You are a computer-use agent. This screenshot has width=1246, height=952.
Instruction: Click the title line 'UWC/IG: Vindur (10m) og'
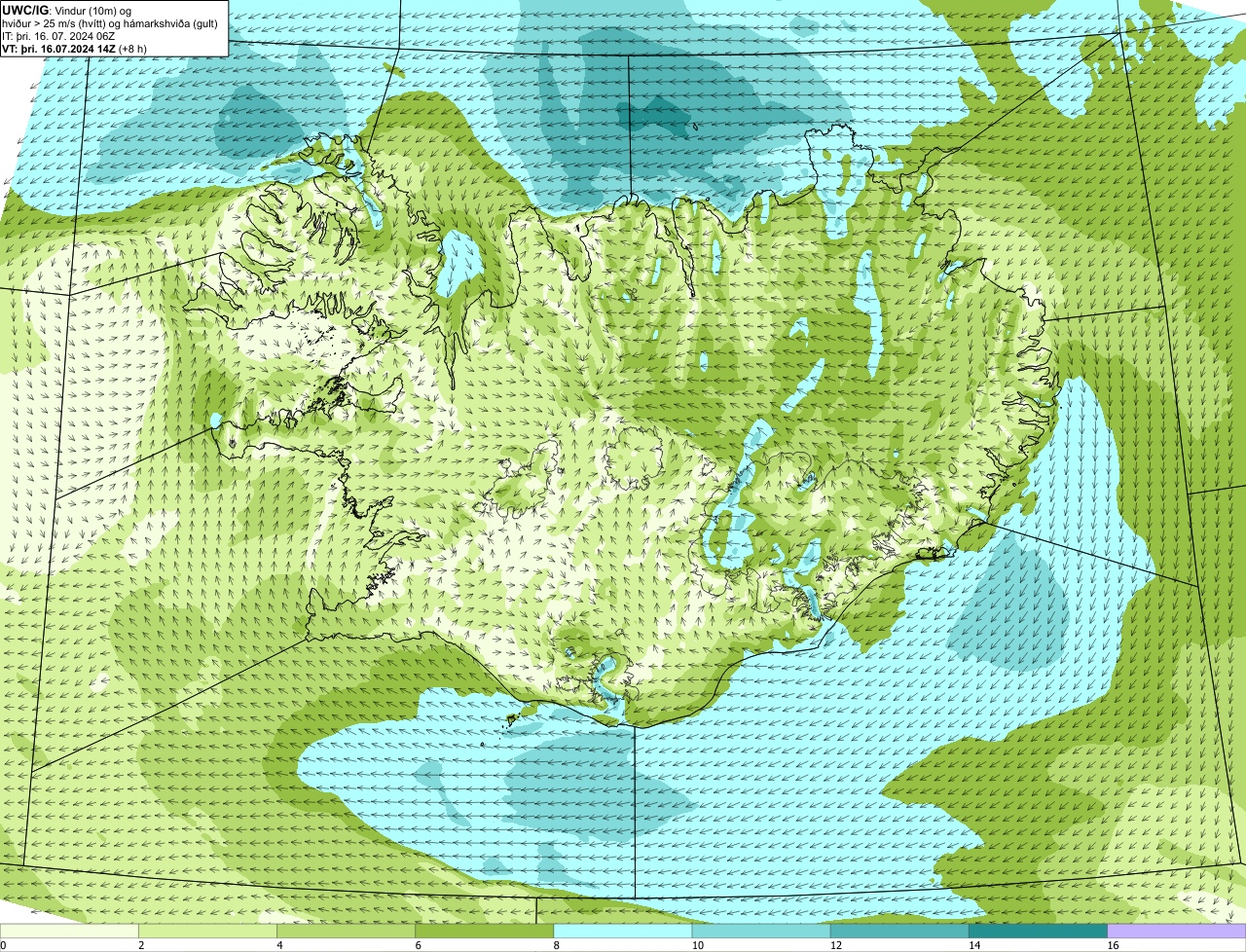(67, 10)
